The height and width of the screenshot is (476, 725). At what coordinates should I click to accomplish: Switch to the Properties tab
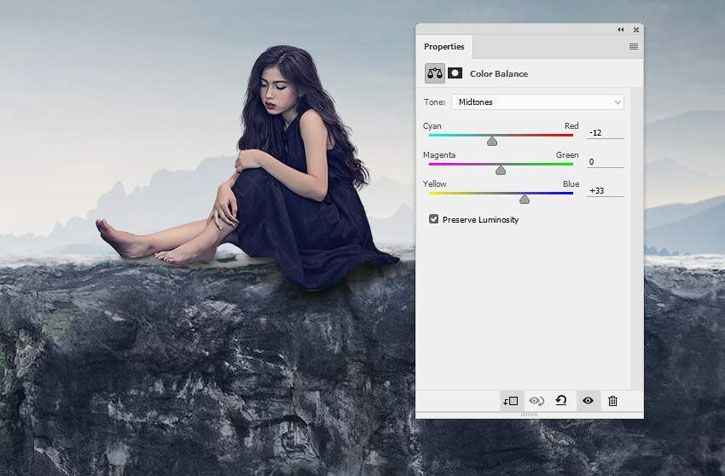pyautogui.click(x=443, y=47)
